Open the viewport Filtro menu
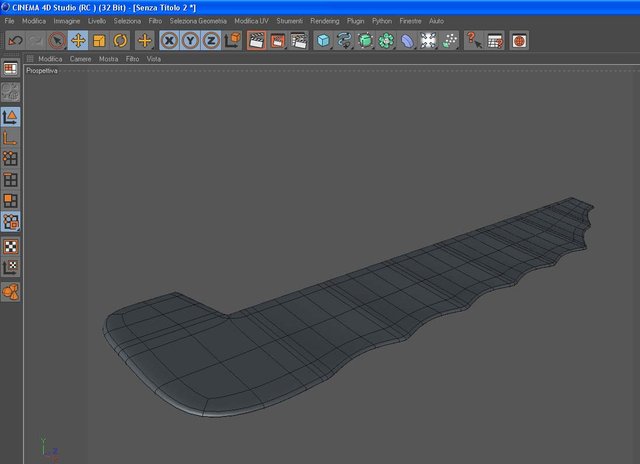The width and height of the screenshot is (640, 464). click(133, 59)
